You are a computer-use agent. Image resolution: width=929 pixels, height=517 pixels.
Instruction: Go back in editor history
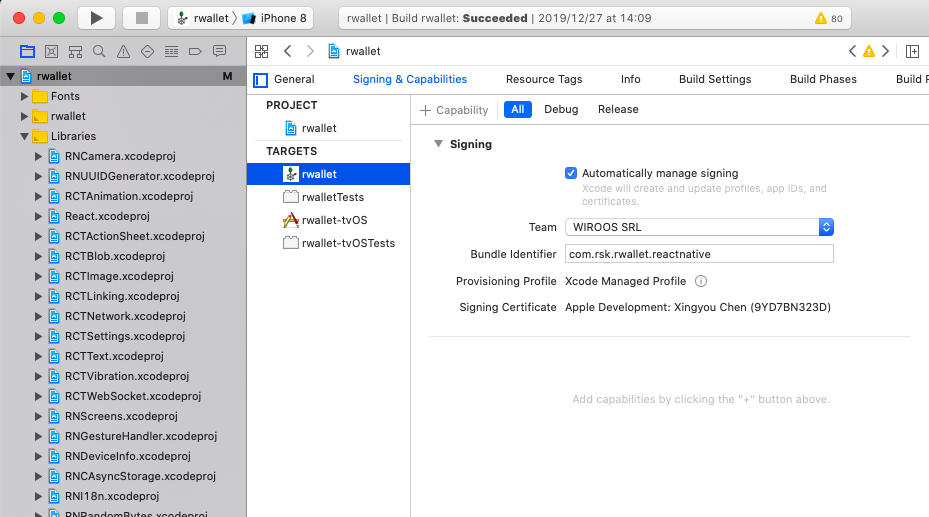click(x=287, y=52)
